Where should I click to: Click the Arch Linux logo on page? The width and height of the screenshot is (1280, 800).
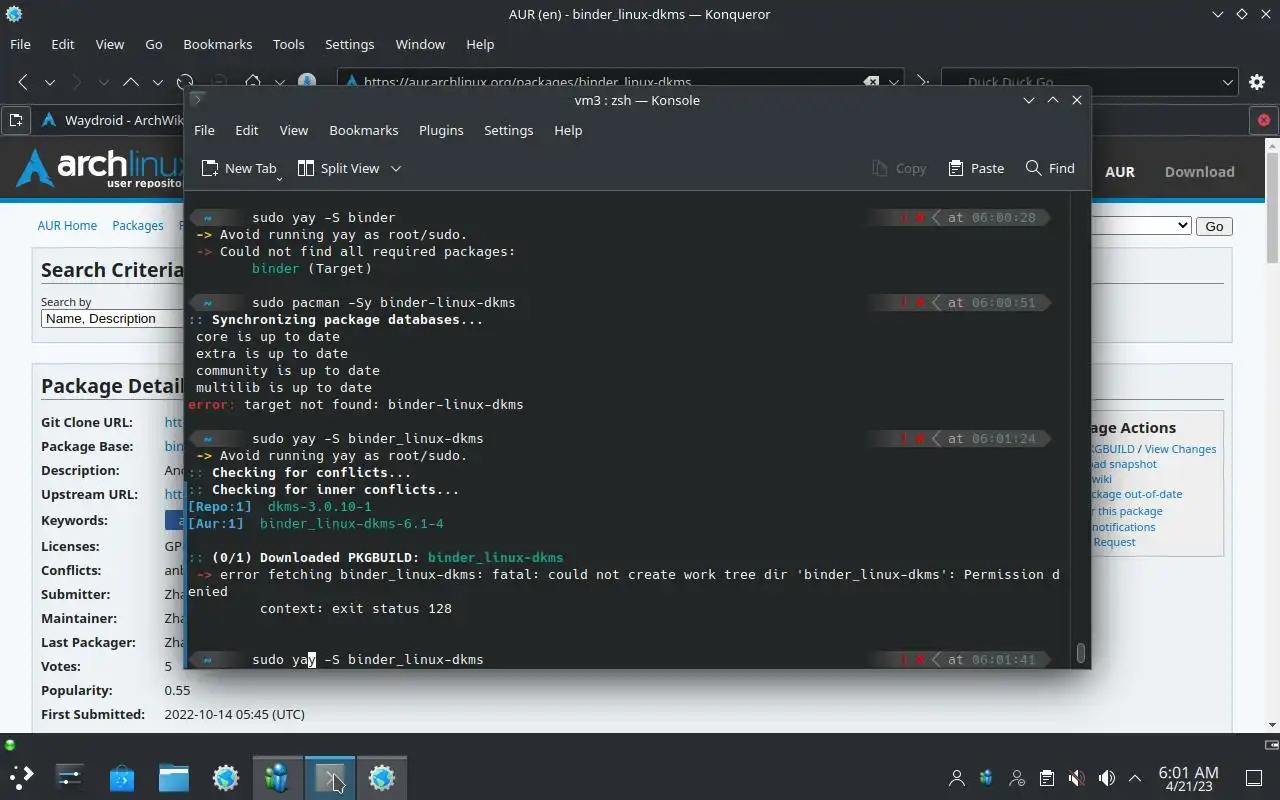tap(100, 168)
